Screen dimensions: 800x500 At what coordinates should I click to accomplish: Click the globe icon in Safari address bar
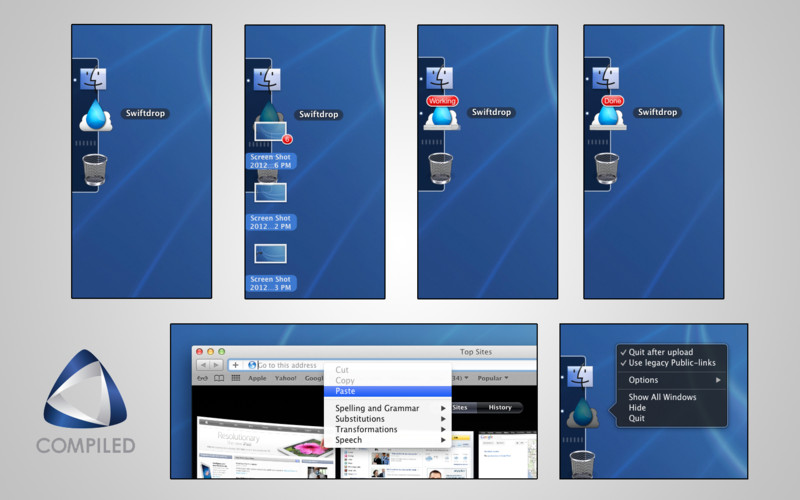pyautogui.click(x=252, y=365)
